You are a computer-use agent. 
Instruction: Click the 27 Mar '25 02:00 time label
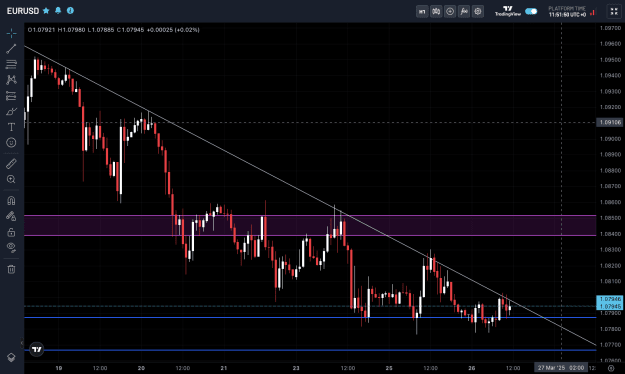[560, 368]
